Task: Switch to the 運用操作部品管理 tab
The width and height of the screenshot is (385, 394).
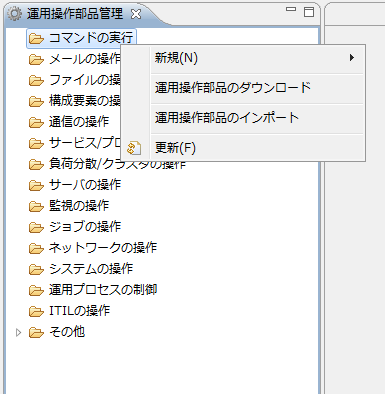Action: [x=75, y=14]
